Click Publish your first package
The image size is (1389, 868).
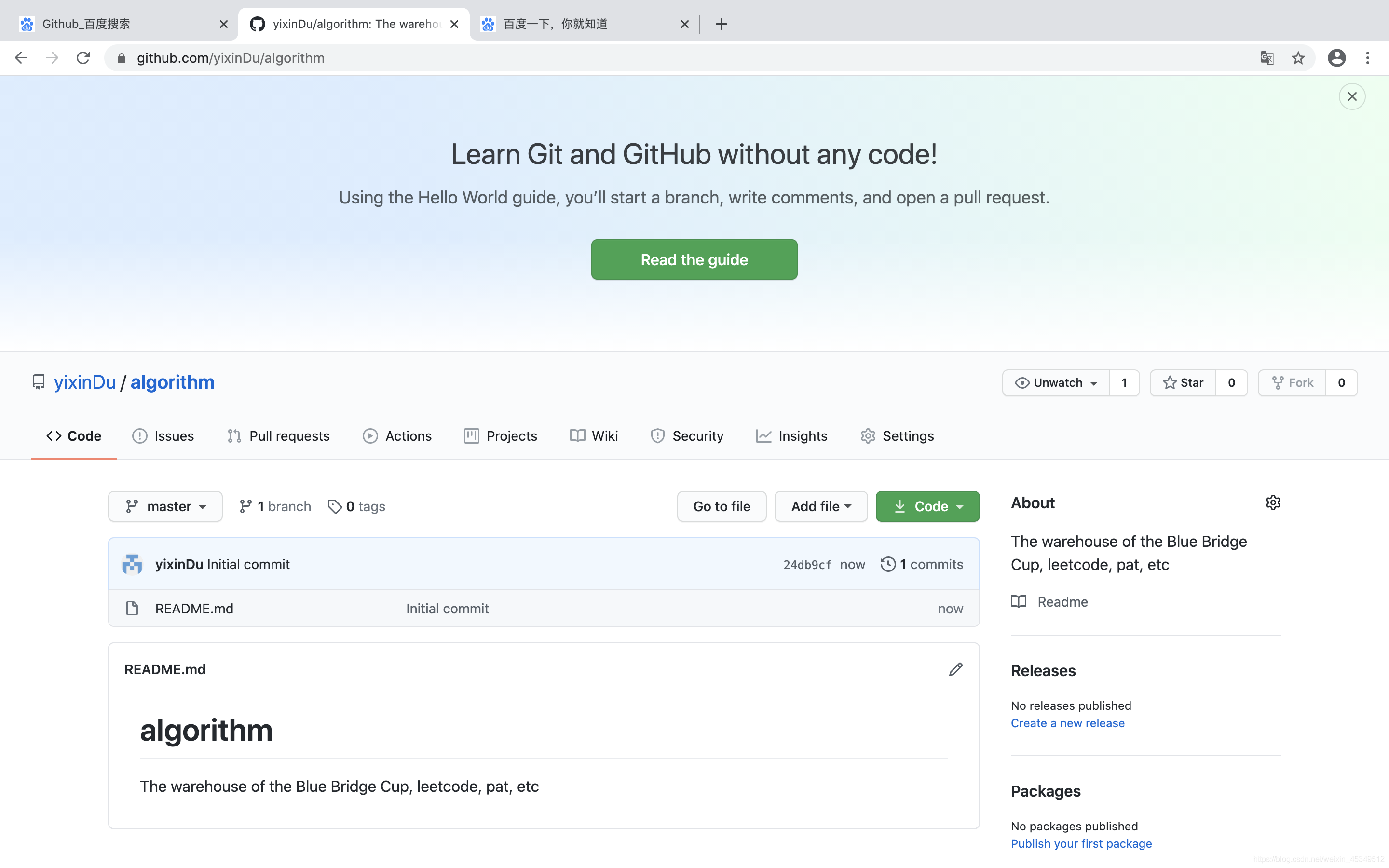click(1081, 844)
